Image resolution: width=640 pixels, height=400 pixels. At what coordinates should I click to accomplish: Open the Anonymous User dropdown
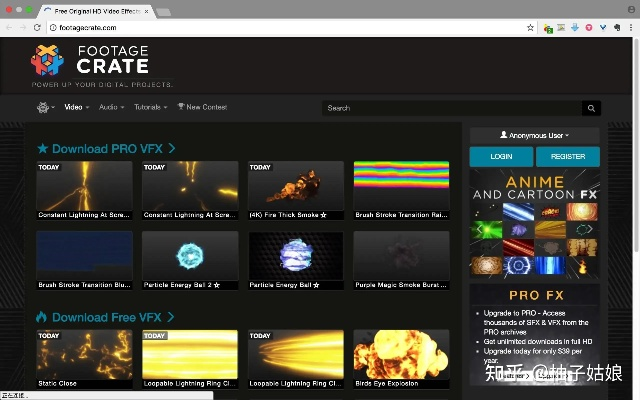[534, 135]
